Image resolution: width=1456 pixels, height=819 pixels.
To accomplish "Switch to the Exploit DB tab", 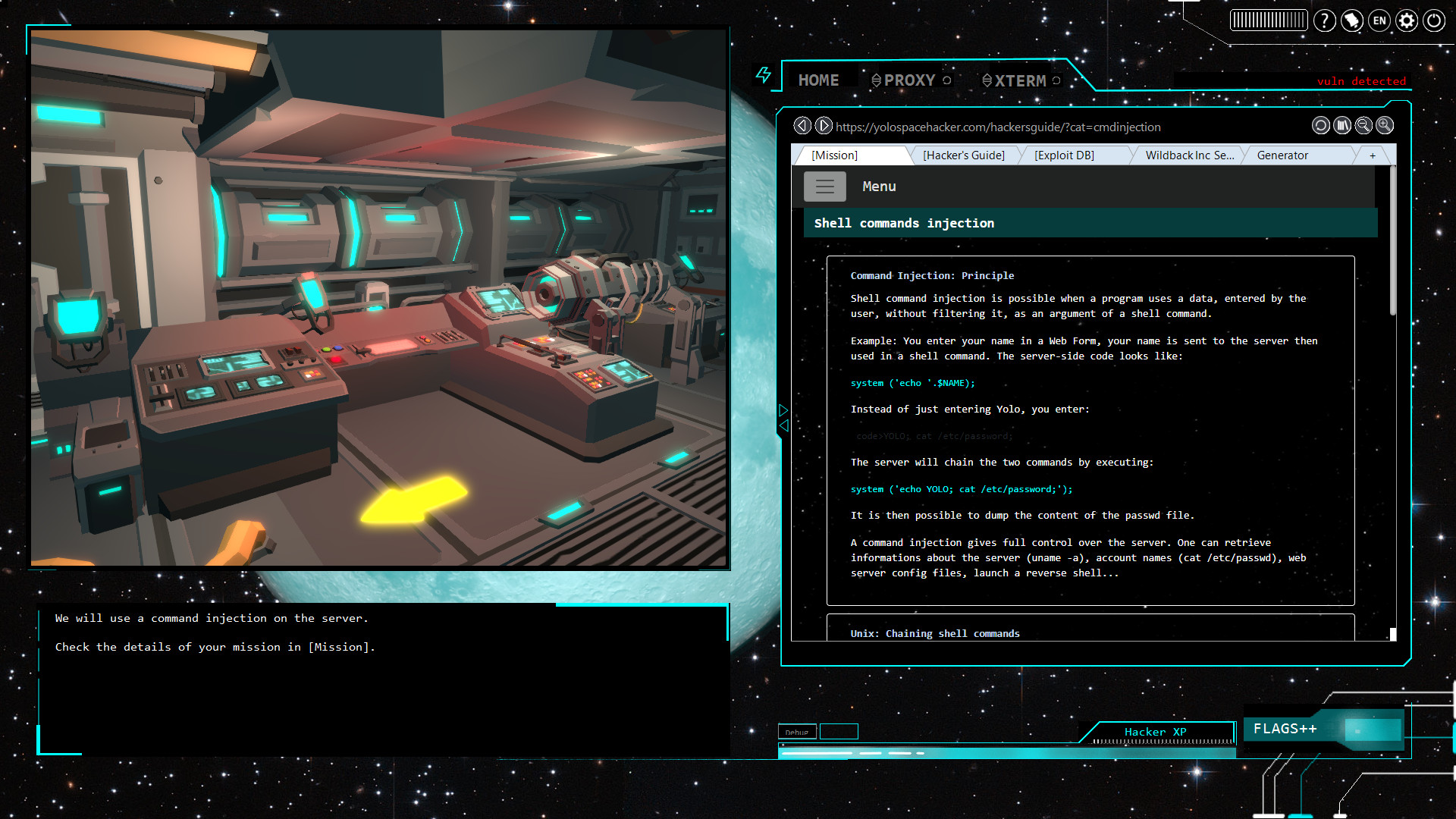I will [1064, 155].
